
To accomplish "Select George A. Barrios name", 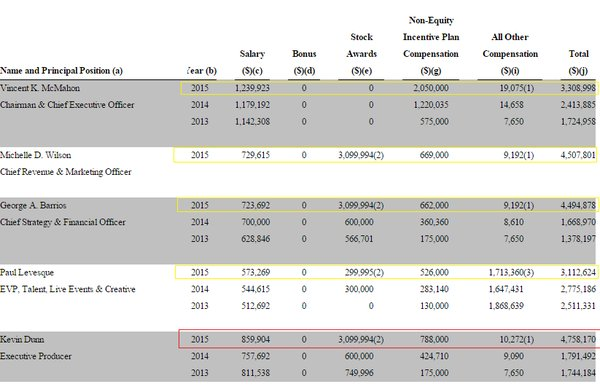I will (33, 206).
